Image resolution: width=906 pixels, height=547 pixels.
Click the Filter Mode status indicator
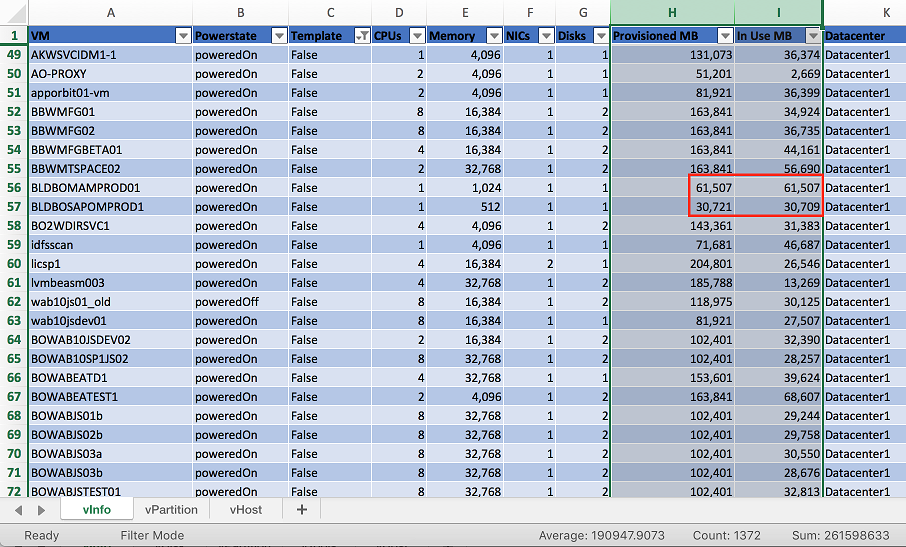(152, 535)
